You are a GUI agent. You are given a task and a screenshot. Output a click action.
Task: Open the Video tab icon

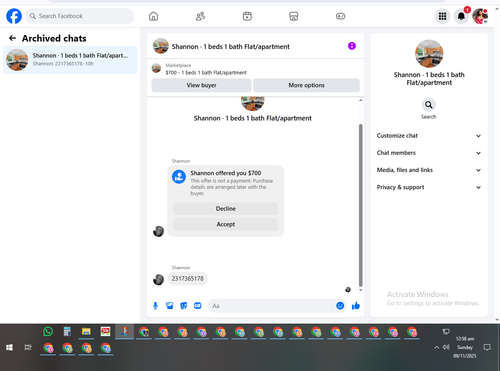[x=247, y=16]
